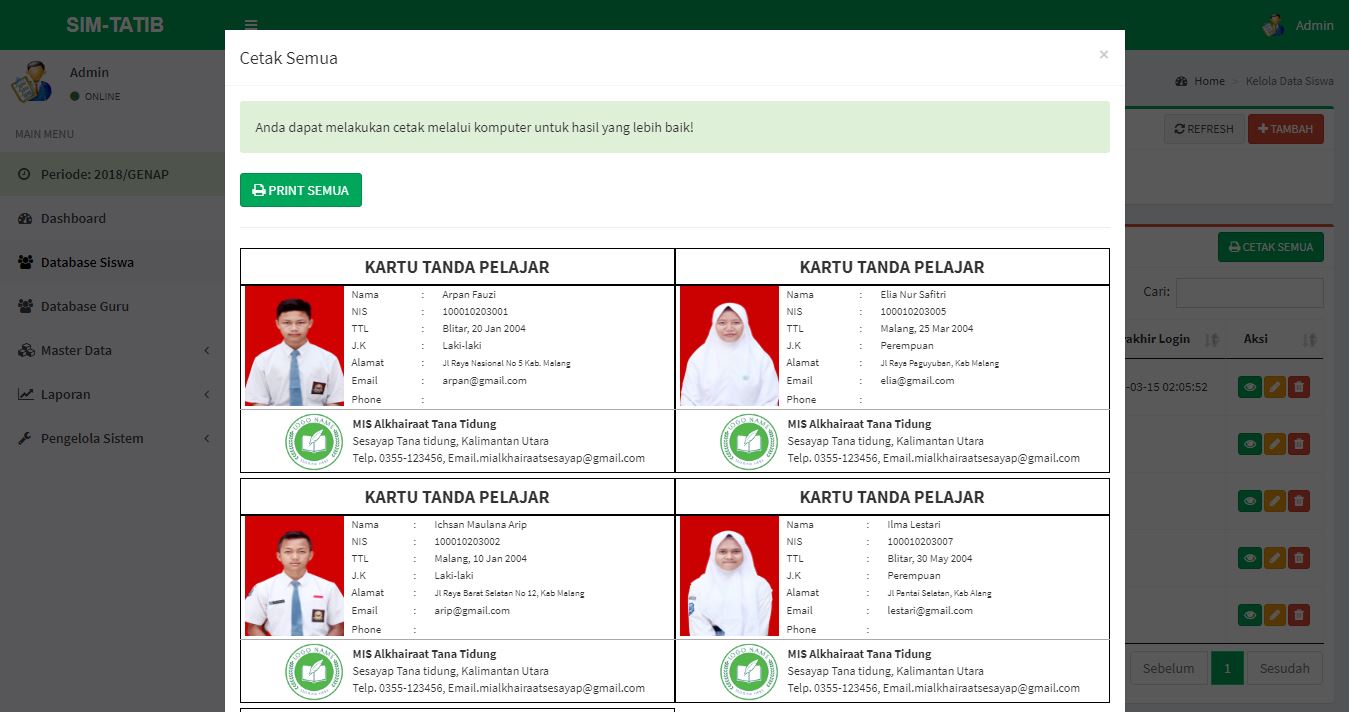
Task: Click the green PRINT SEMUA button
Action: pyautogui.click(x=301, y=190)
